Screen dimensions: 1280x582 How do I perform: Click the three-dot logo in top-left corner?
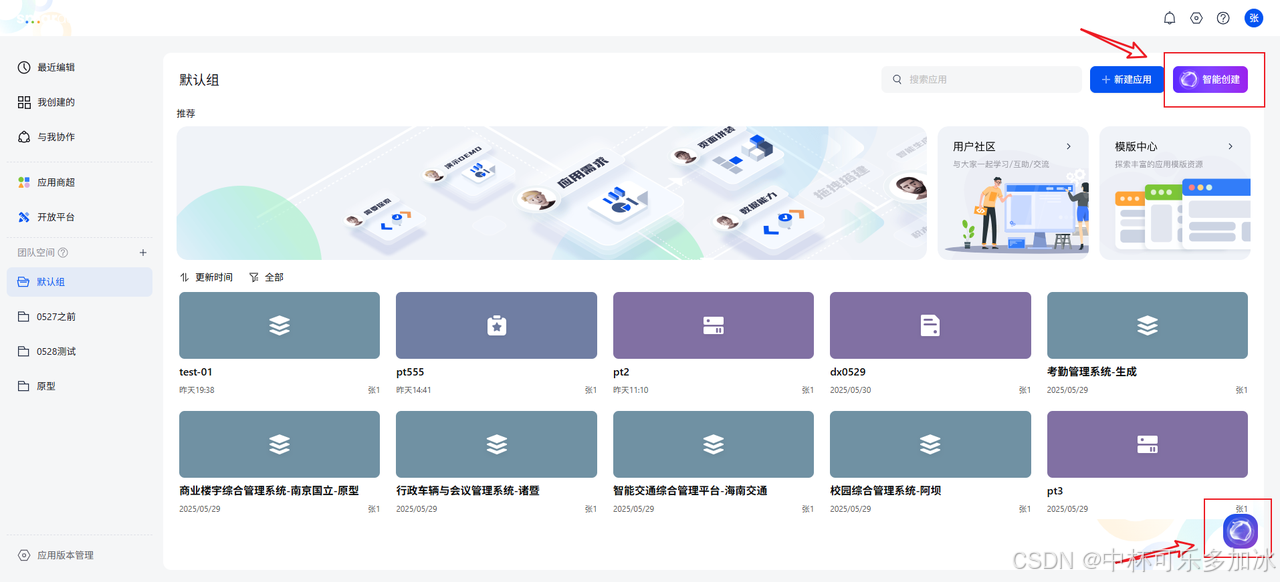point(33,21)
